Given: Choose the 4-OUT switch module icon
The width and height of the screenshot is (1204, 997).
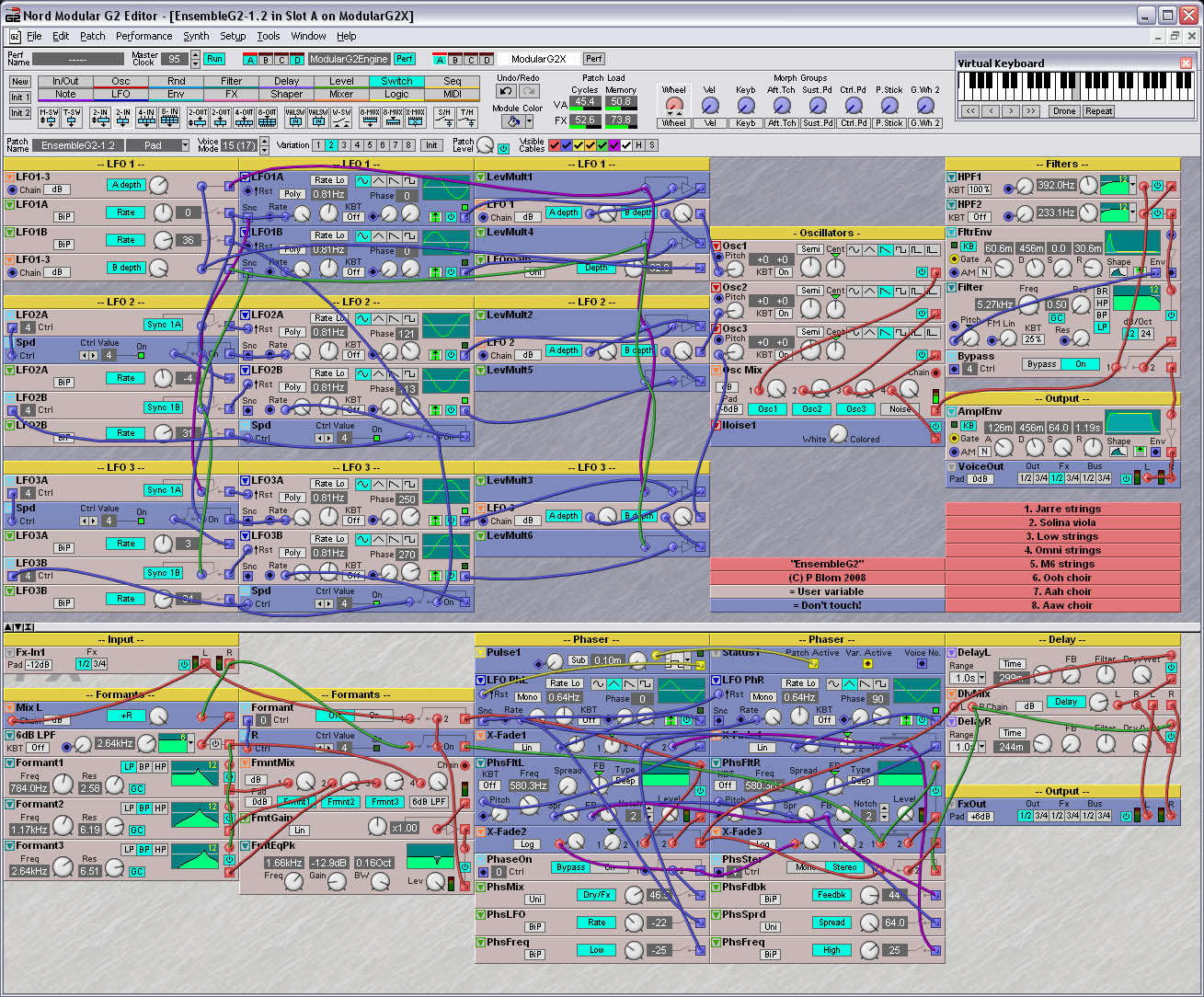Looking at the screenshot, I should point(244,117).
